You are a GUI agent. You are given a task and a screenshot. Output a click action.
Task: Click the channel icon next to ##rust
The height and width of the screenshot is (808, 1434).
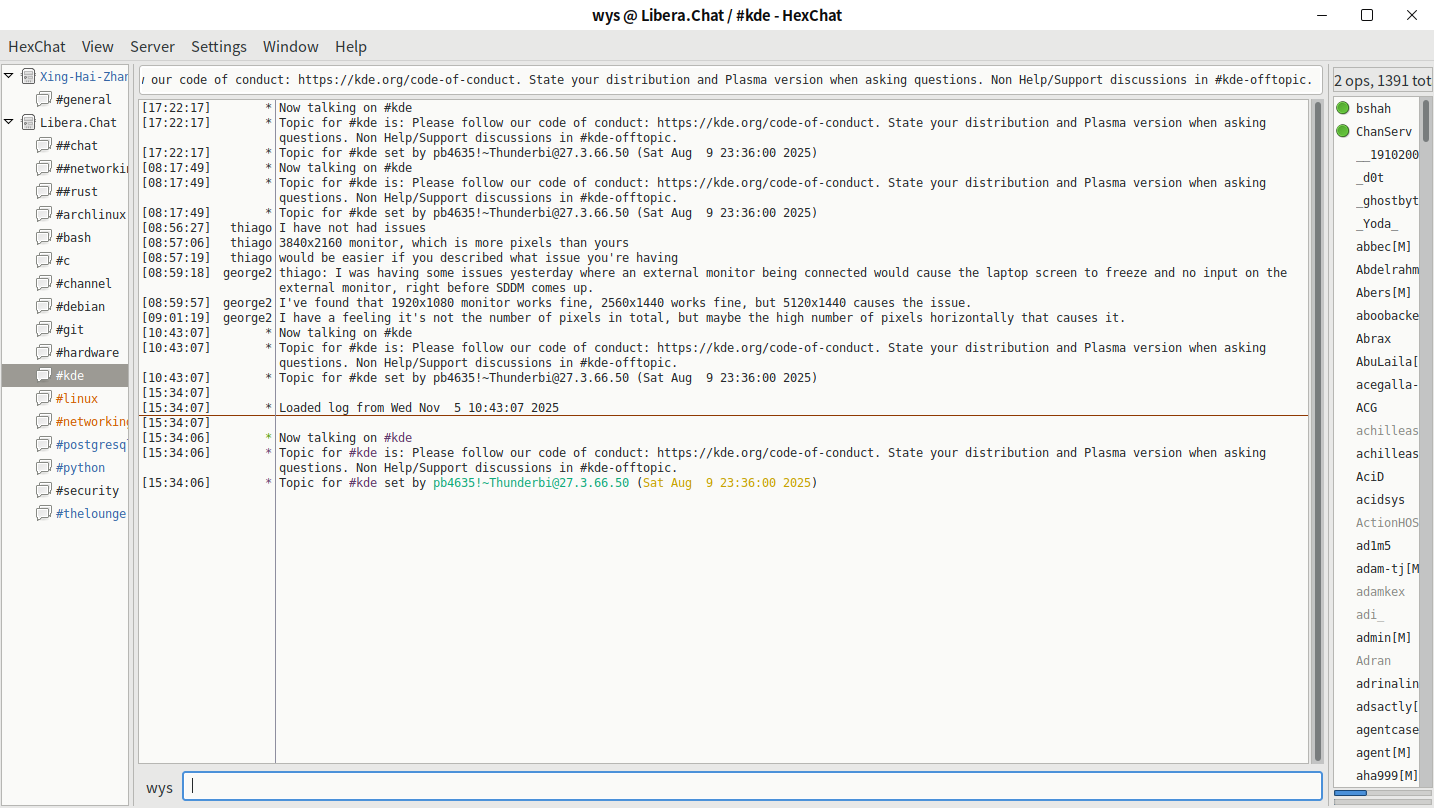pos(44,191)
